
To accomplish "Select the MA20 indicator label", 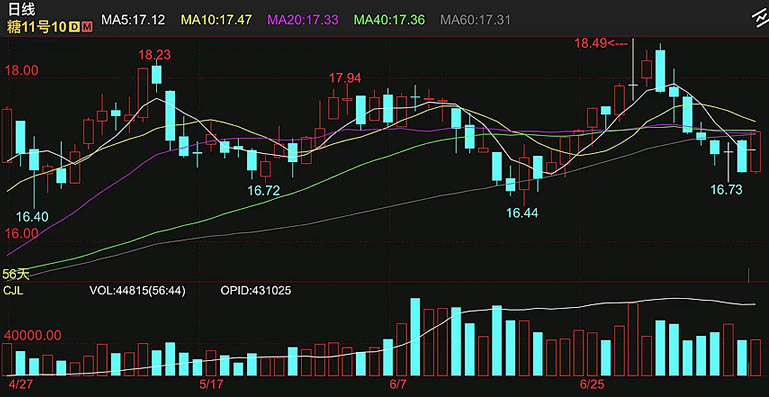I will click(x=302, y=20).
